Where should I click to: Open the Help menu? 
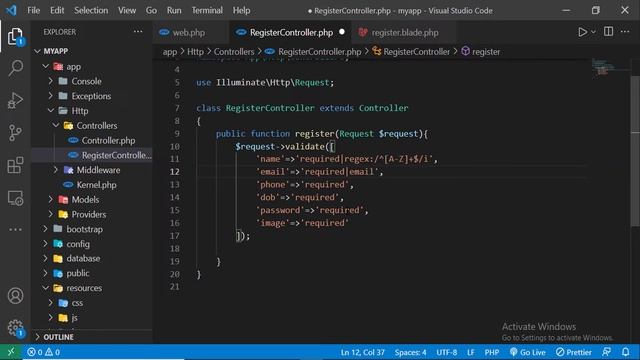coord(241,10)
